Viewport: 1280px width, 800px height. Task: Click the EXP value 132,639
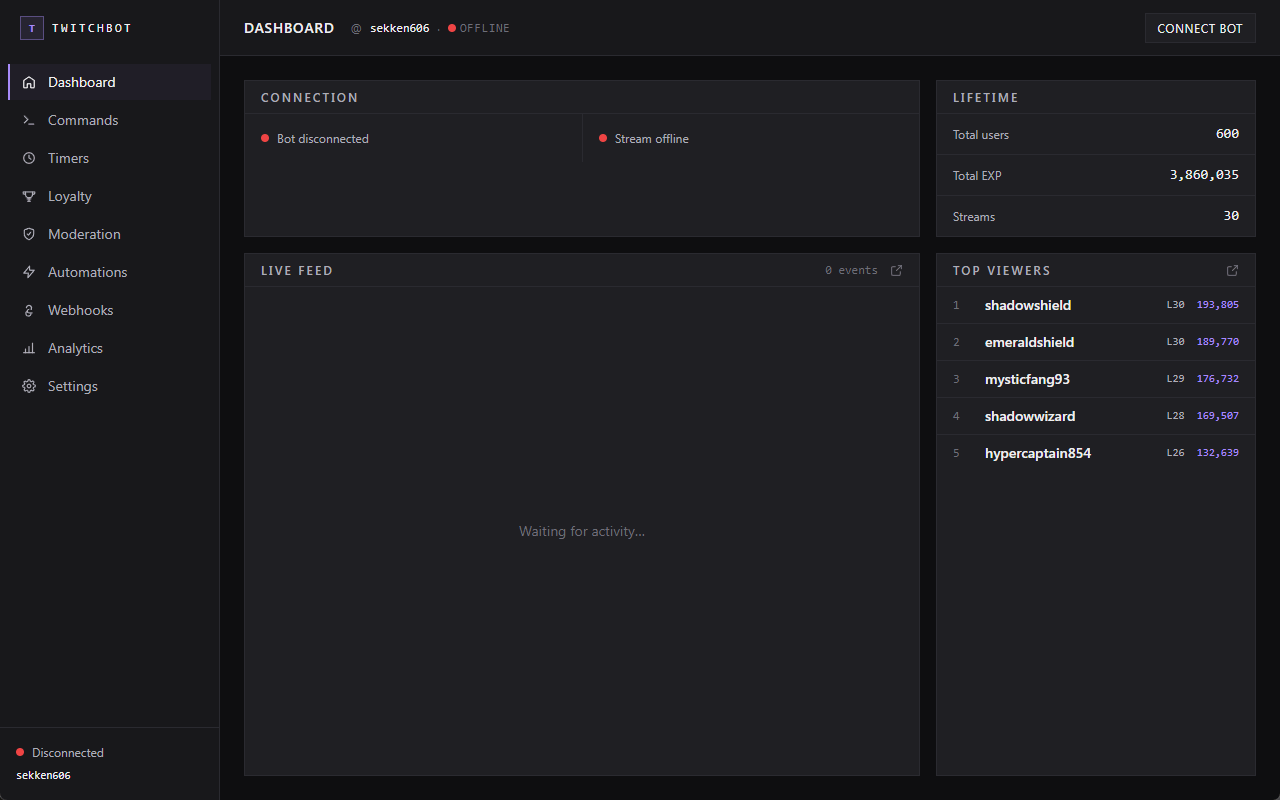pyautogui.click(x=1218, y=453)
